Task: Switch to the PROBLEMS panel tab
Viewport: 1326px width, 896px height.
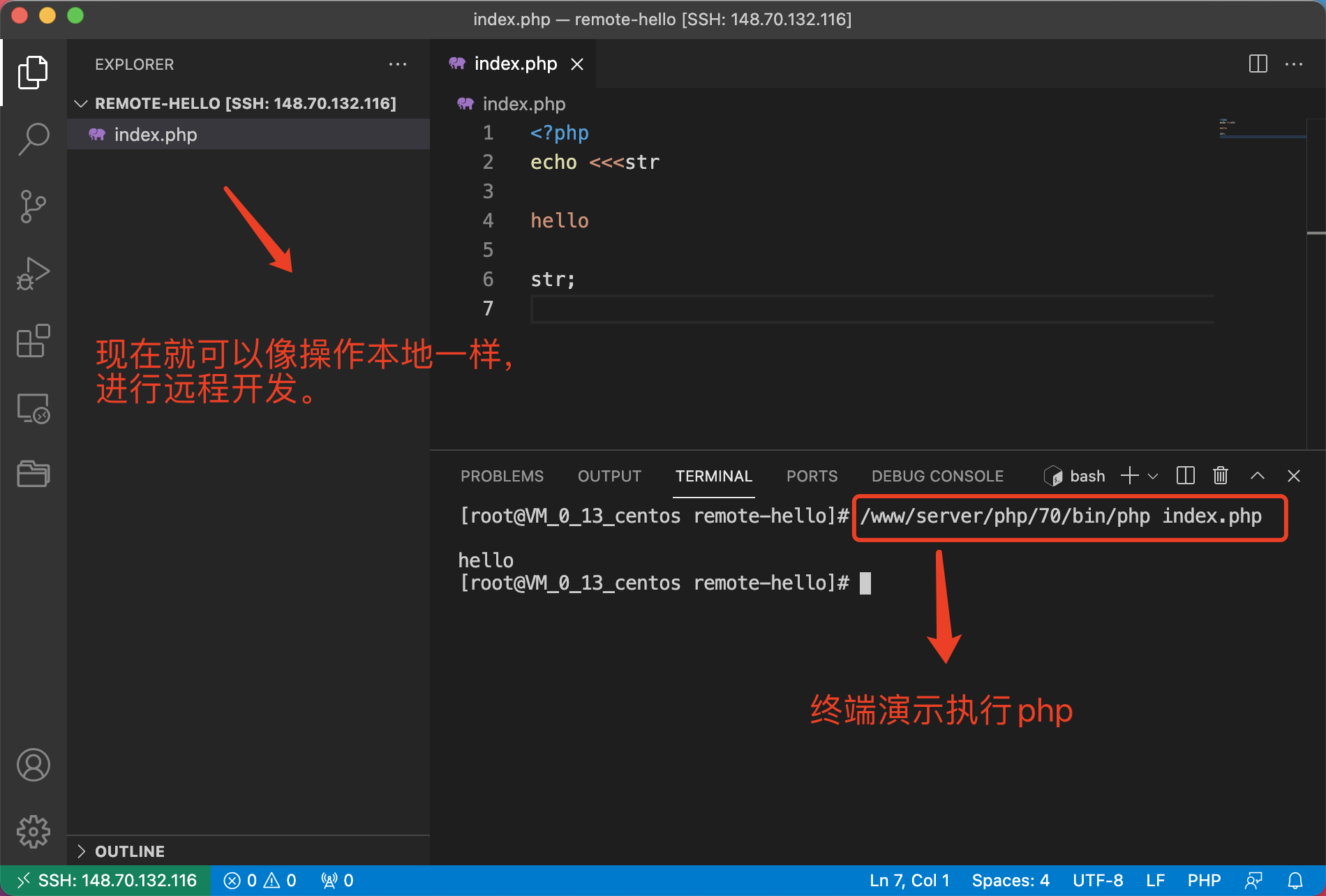Action: 502,476
